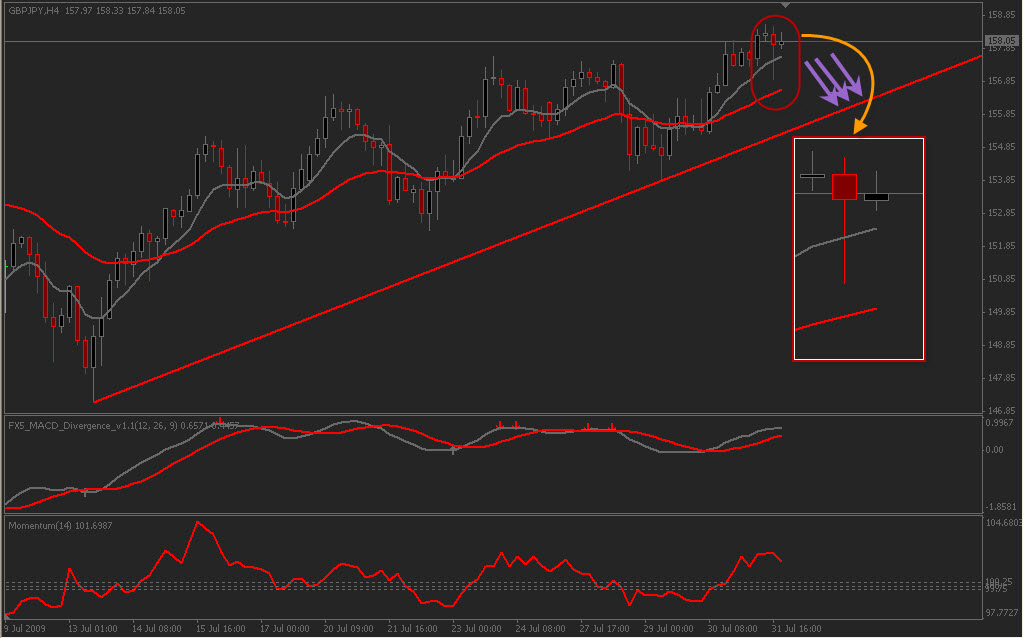The height and width of the screenshot is (638, 1024).
Task: Click the 158.85 price scale label
Action: tap(1002, 15)
